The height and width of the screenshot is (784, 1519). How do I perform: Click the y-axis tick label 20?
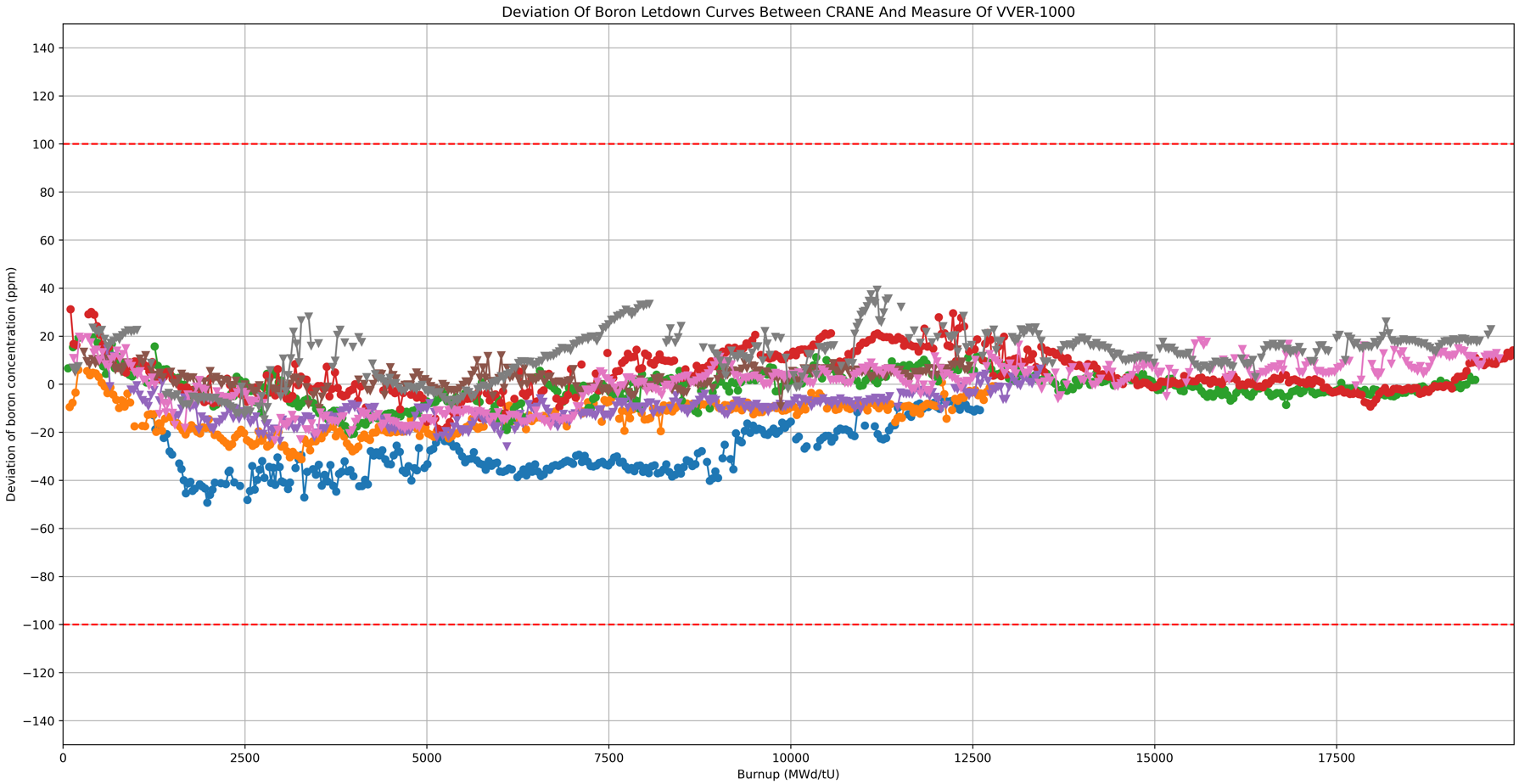tap(48, 337)
